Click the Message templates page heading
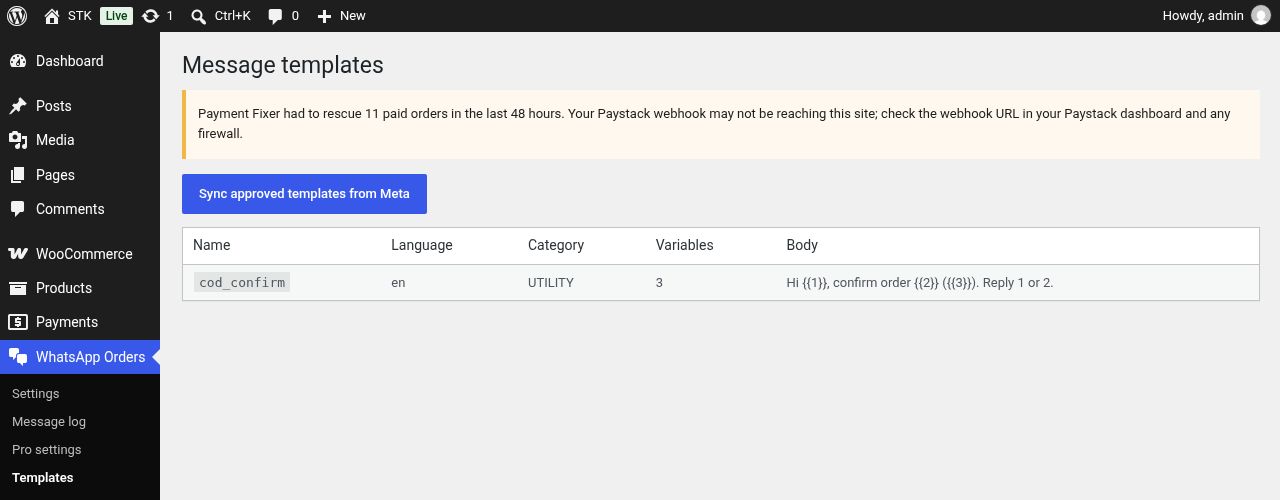This screenshot has height=500, width=1280. coord(283,65)
